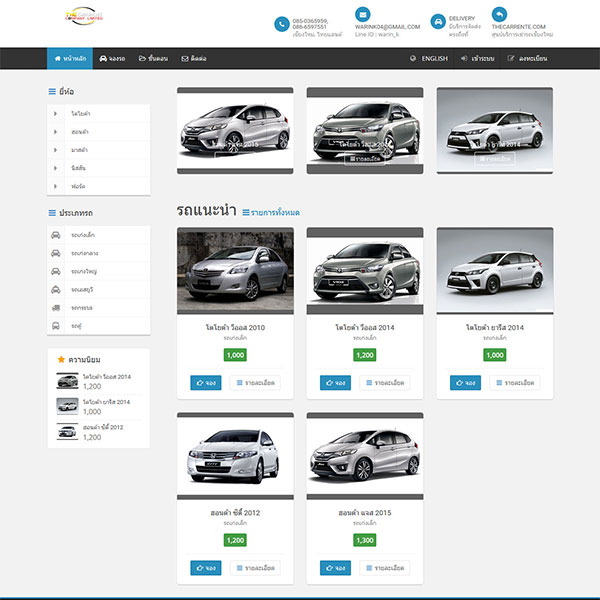Switch language to ENGLISH
This screenshot has height=600, width=600.
coord(429,59)
